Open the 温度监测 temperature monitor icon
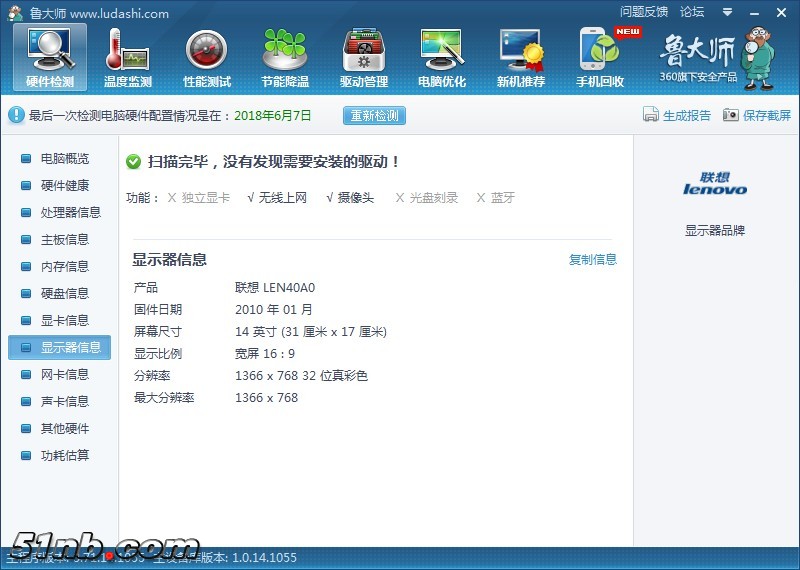The width and height of the screenshot is (800, 570). pyautogui.click(x=128, y=57)
